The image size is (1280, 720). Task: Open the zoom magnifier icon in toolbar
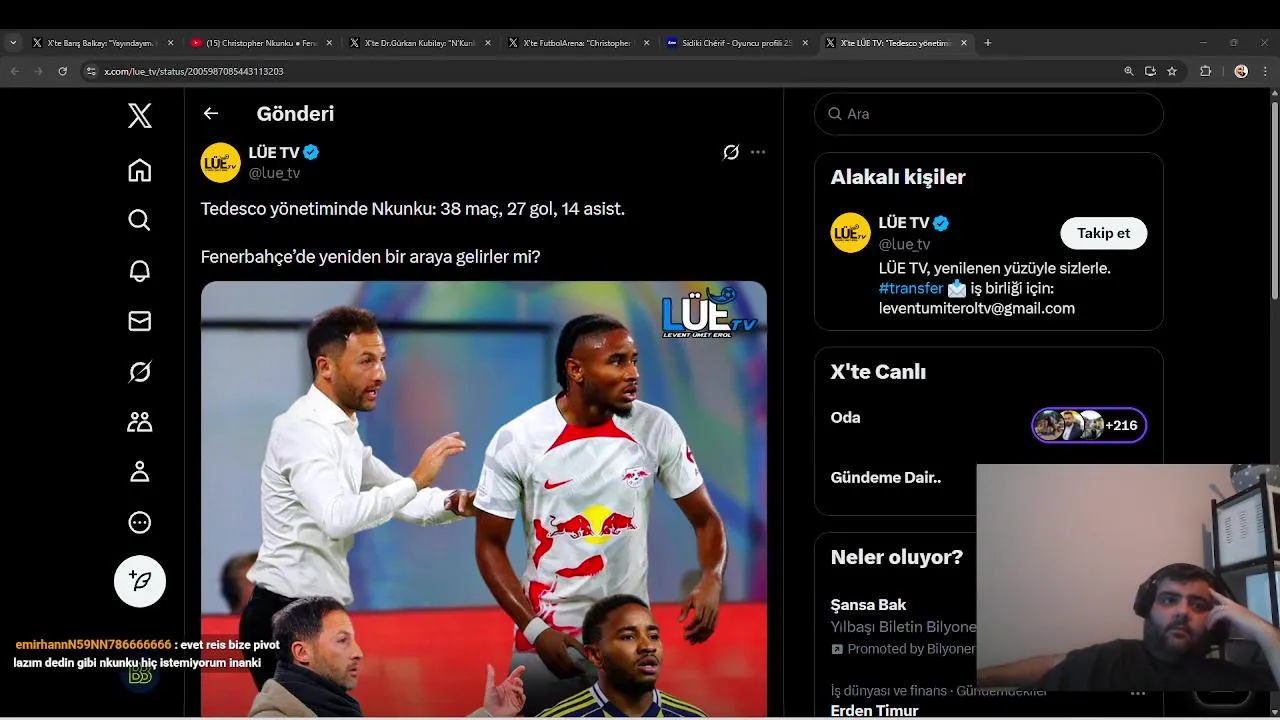(x=1129, y=71)
